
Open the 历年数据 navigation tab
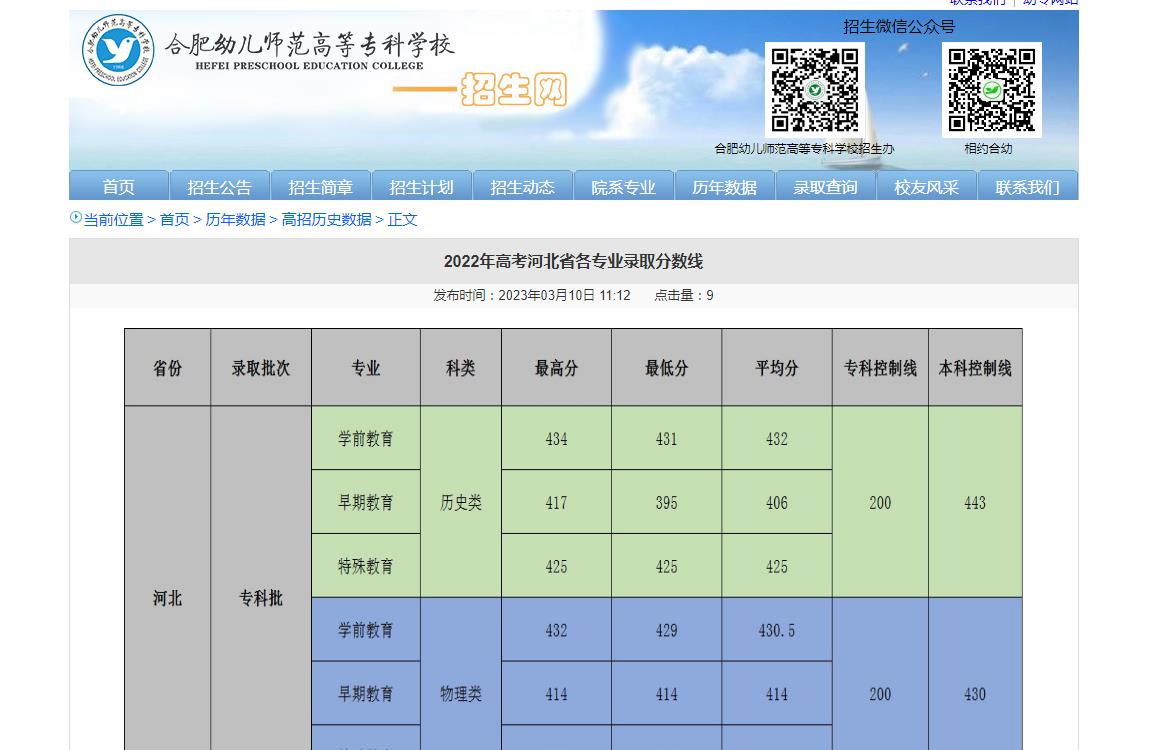[725, 186]
